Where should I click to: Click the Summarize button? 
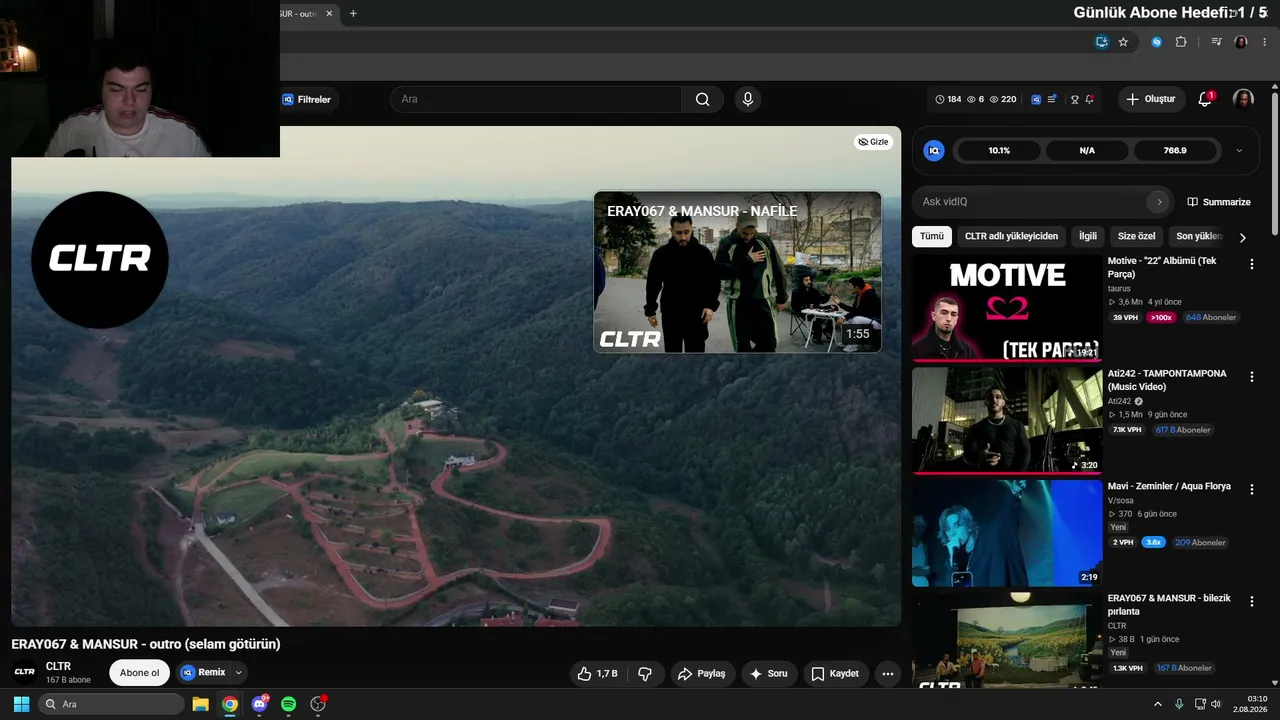point(1218,202)
